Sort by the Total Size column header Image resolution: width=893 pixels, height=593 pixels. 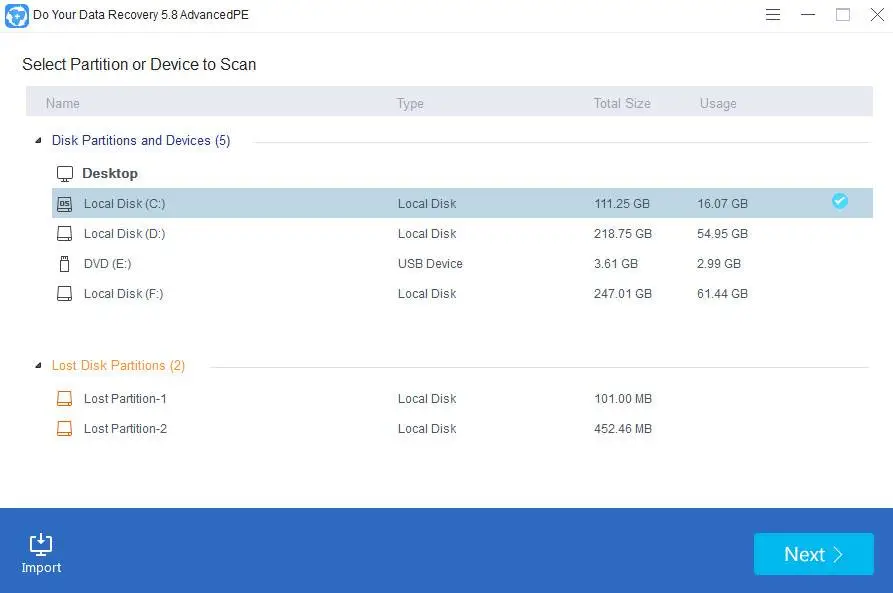622,103
